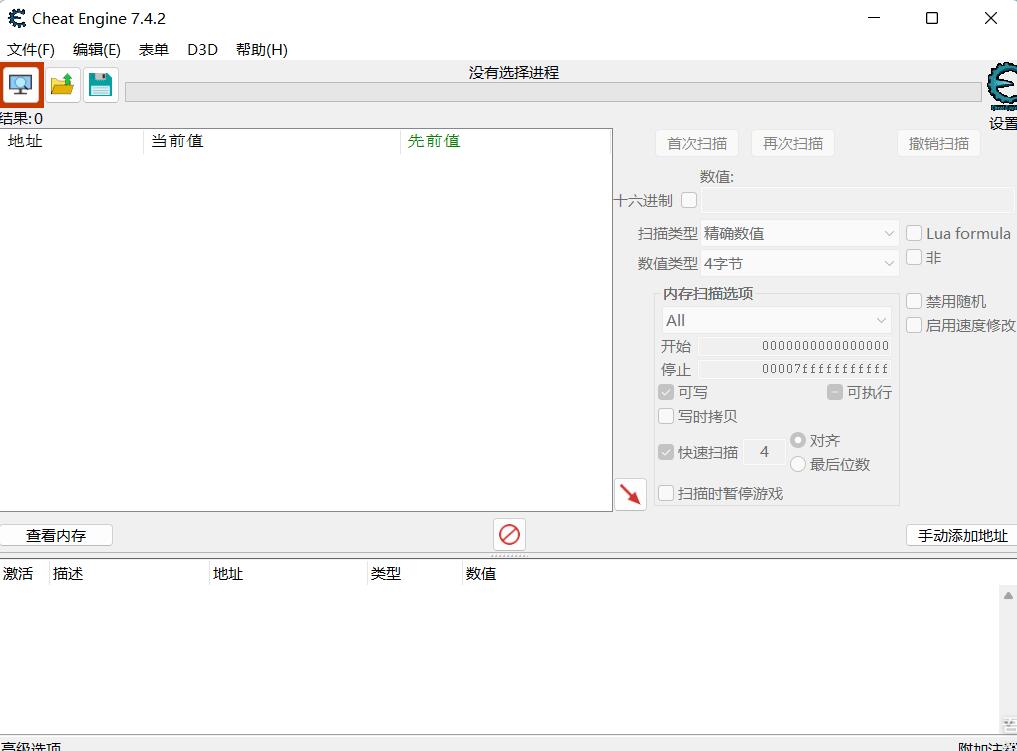Viewport: 1017px width, 751px height.
Task: Click the 再次扫描 next scan button
Action: (x=793, y=143)
